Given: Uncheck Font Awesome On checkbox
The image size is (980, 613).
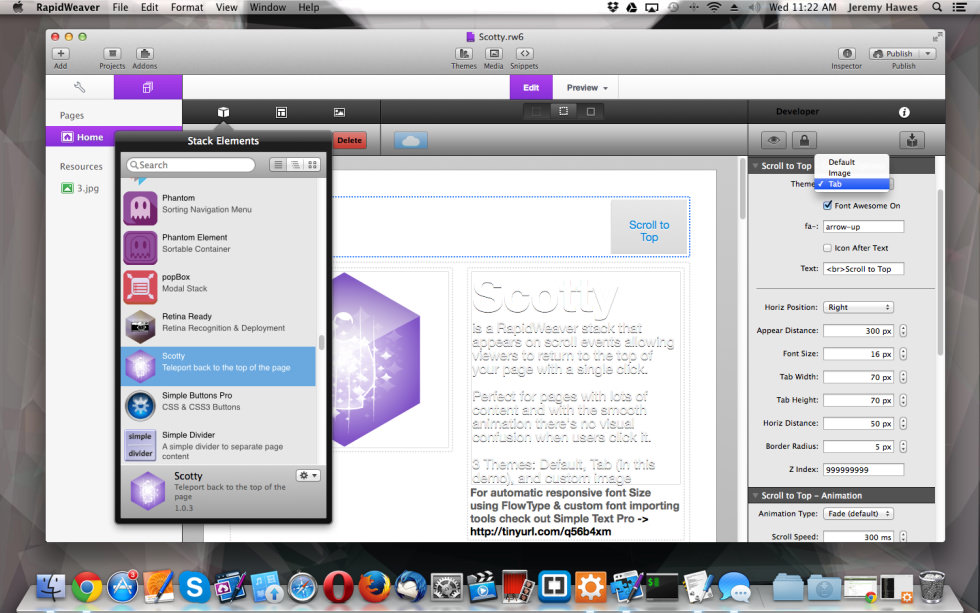Looking at the screenshot, I should click(x=828, y=206).
